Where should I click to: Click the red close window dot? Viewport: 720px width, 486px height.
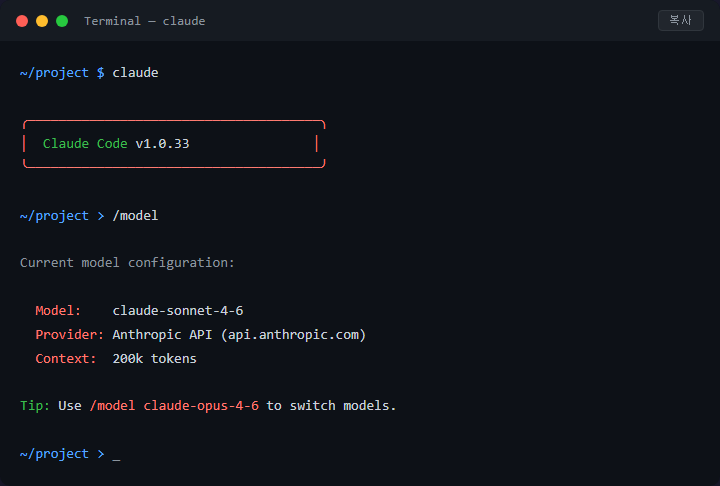coord(22,21)
